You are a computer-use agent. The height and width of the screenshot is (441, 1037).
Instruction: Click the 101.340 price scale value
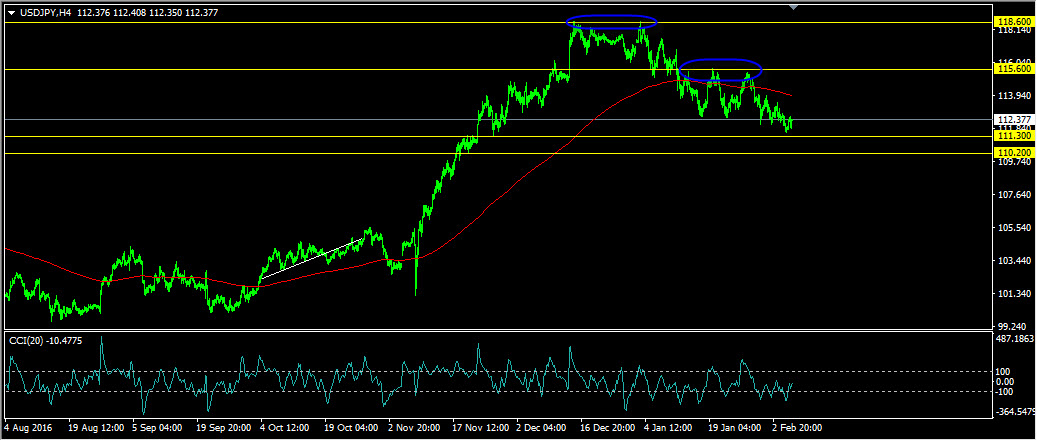(1015, 294)
